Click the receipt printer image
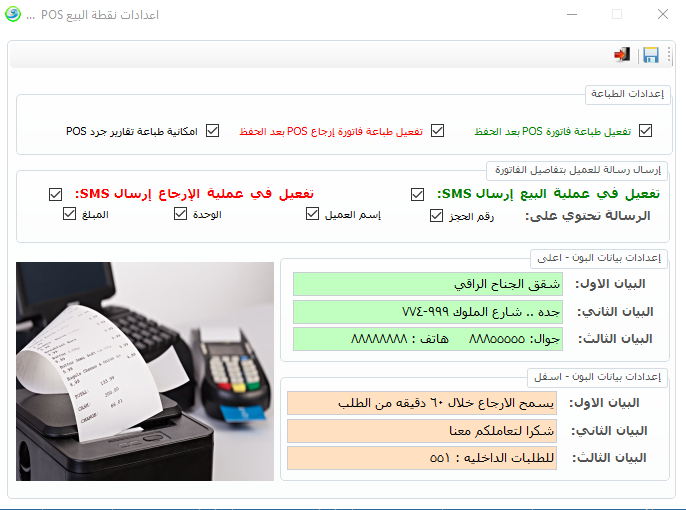 pos(145,371)
